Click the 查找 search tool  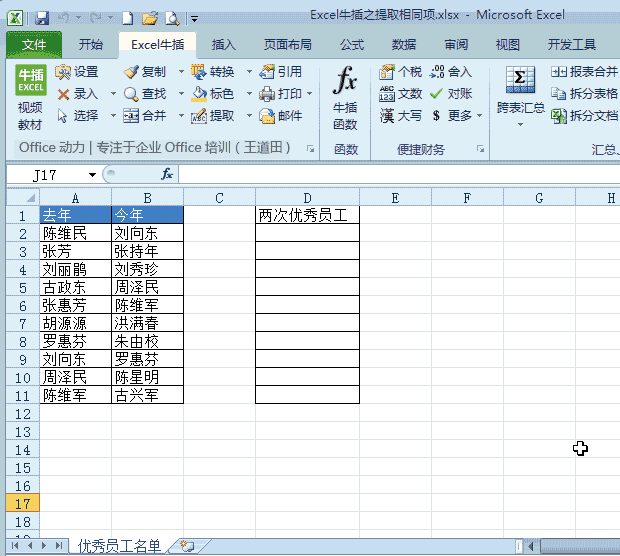click(145, 94)
